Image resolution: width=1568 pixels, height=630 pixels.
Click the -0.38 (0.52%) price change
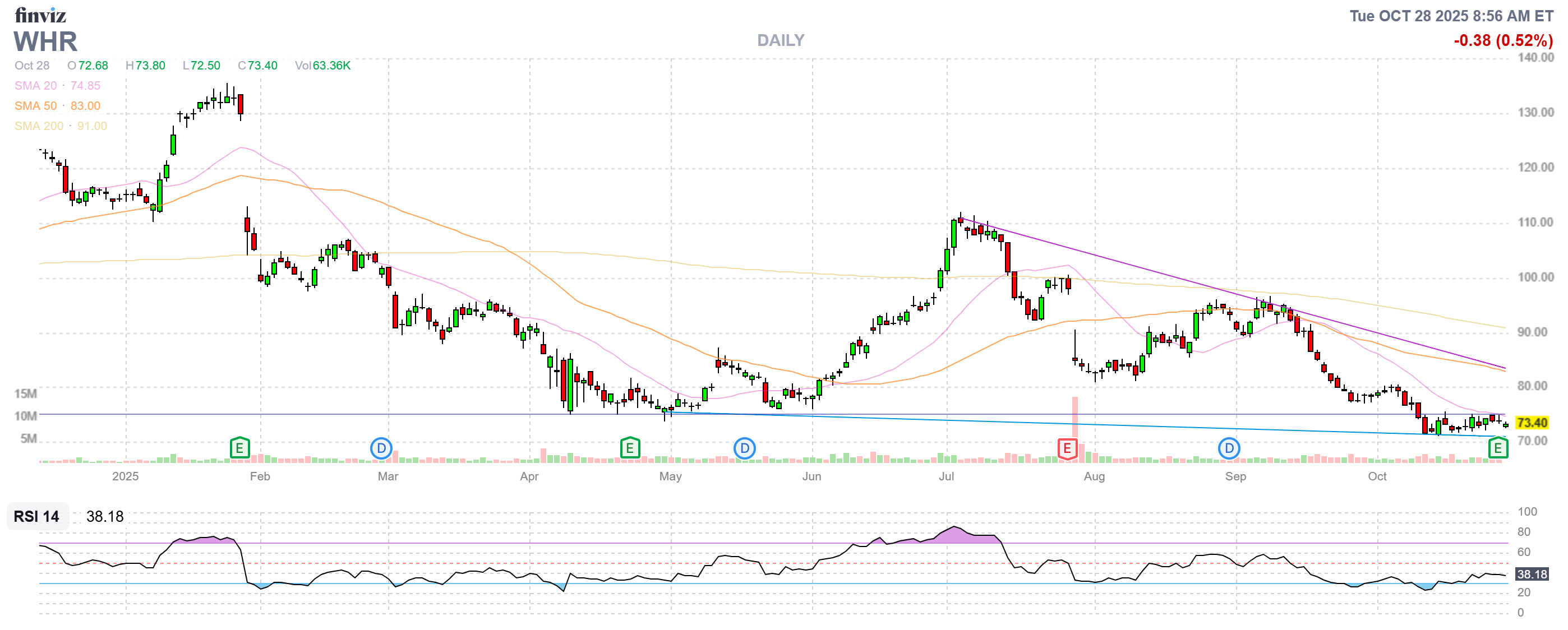point(1502,41)
